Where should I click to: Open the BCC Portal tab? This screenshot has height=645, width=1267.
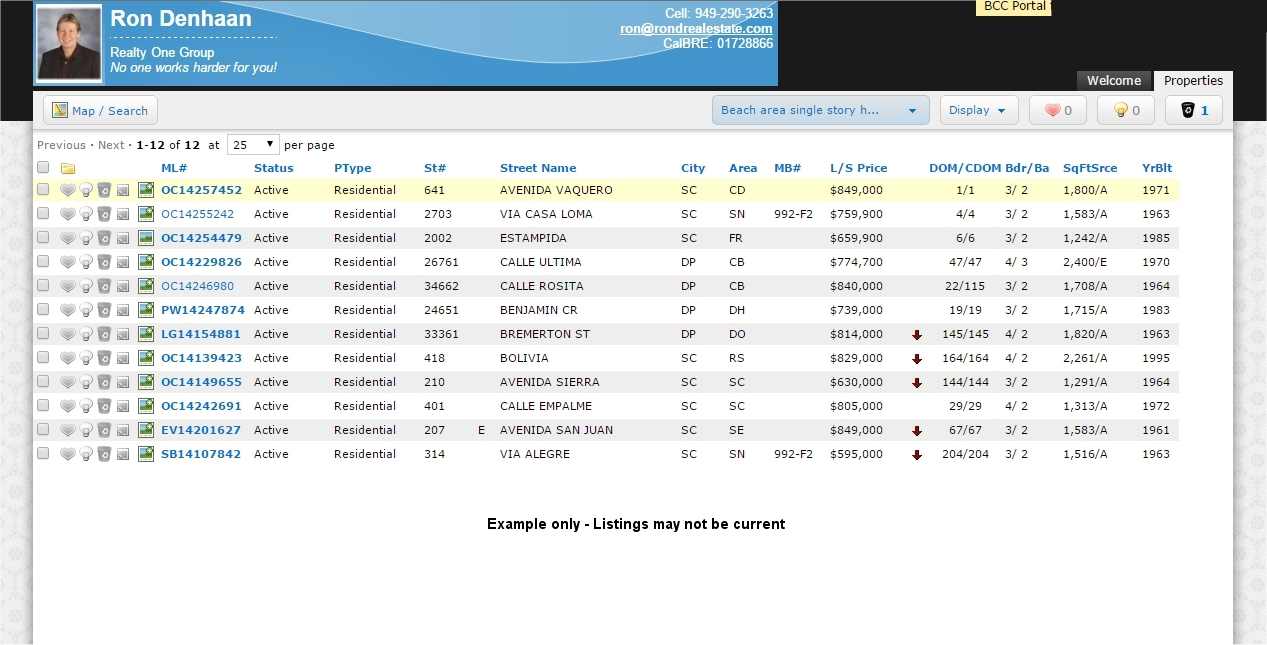pos(1013,7)
